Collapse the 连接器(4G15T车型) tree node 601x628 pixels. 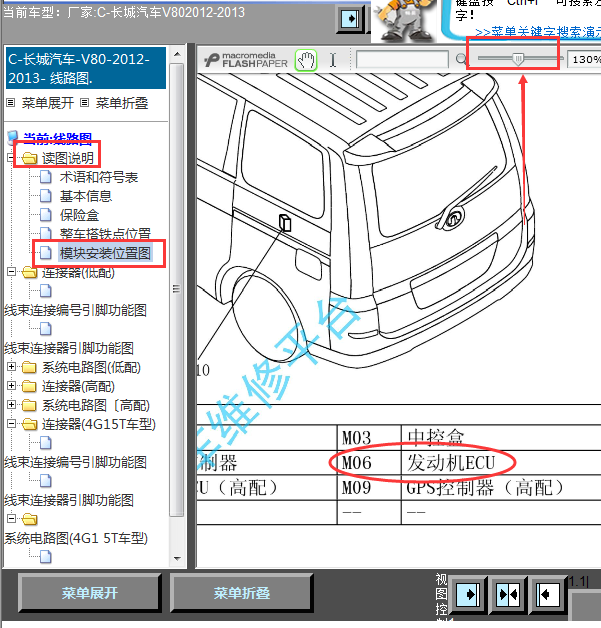(11, 424)
